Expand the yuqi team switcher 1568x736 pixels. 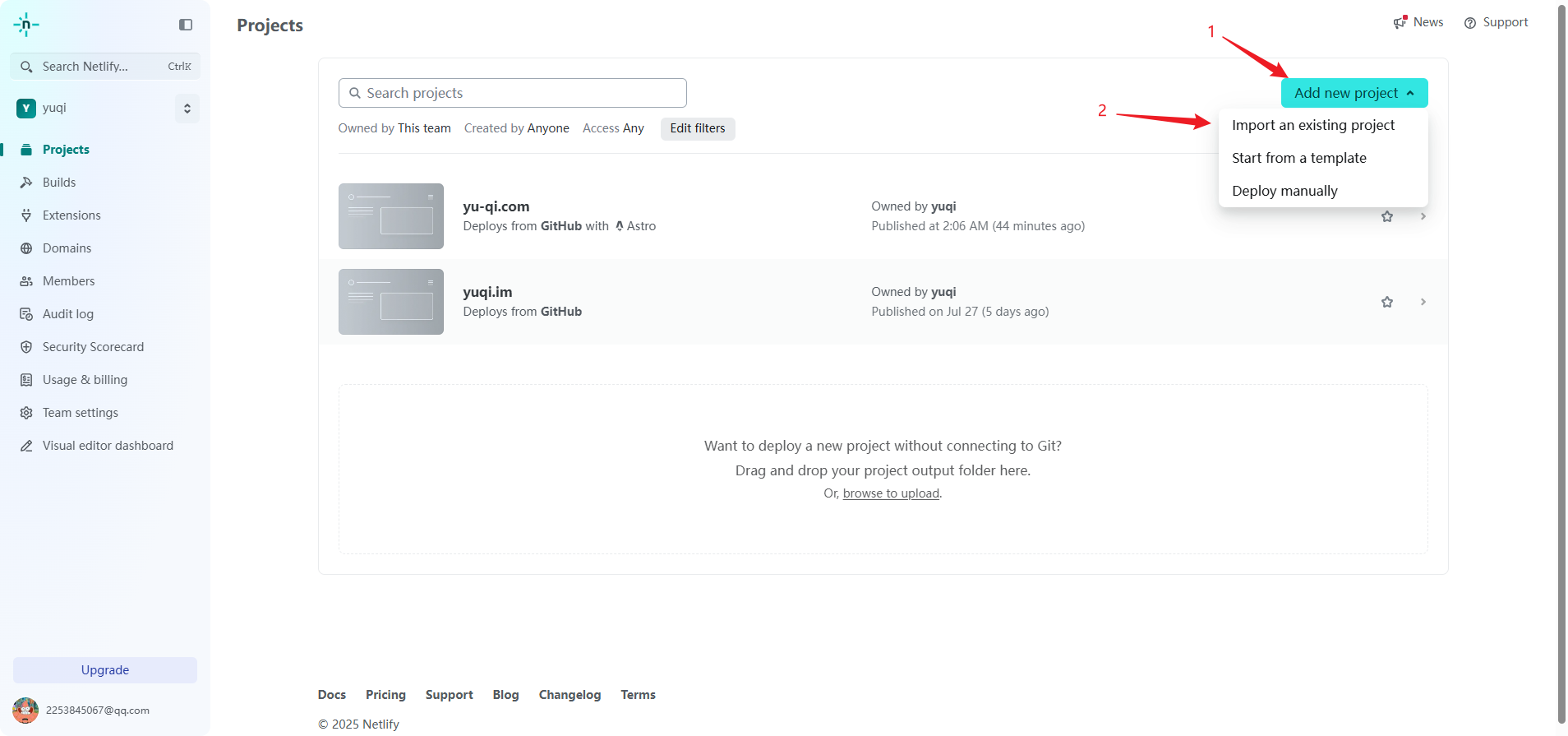(187, 109)
